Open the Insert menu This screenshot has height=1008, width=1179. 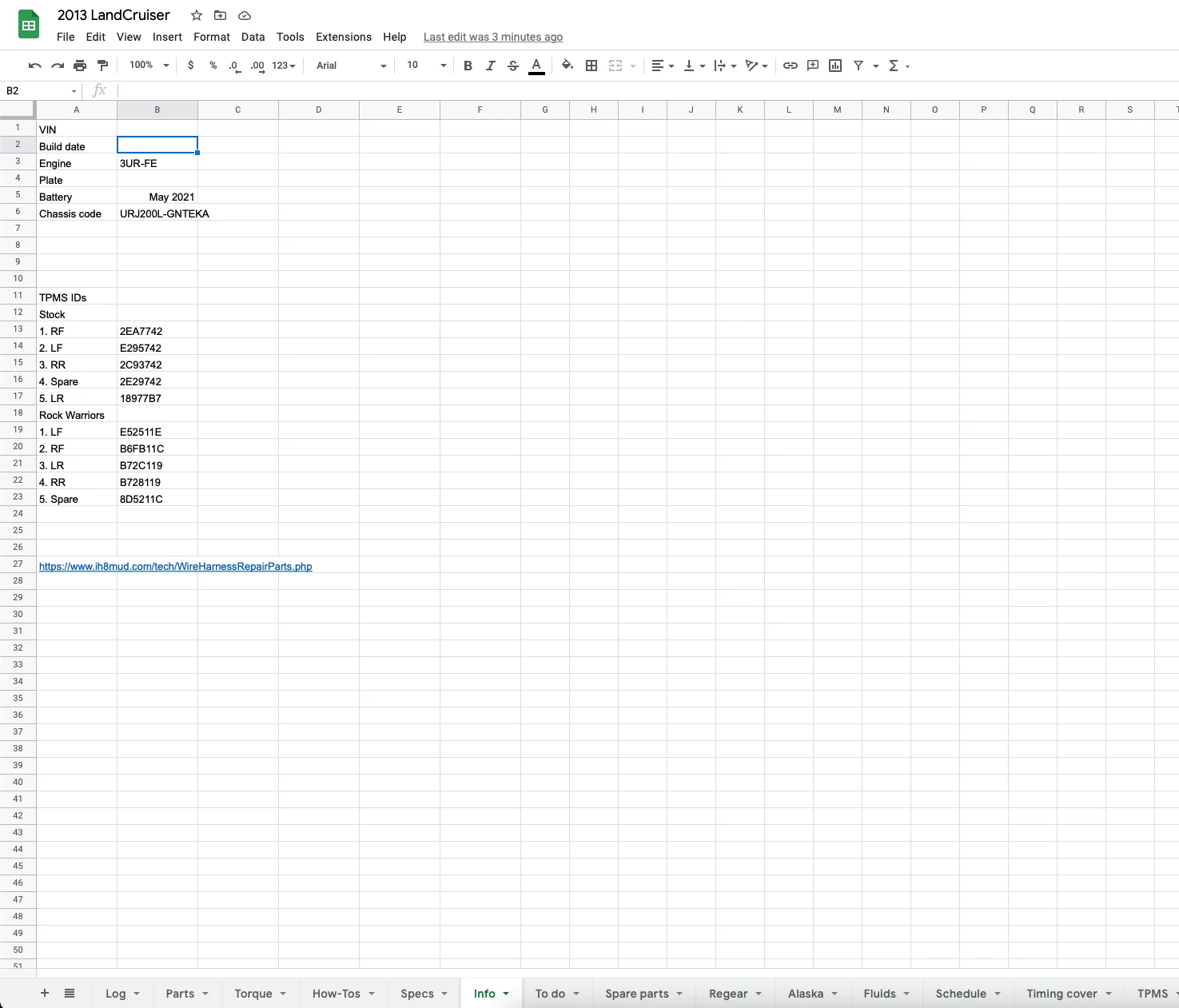(167, 37)
